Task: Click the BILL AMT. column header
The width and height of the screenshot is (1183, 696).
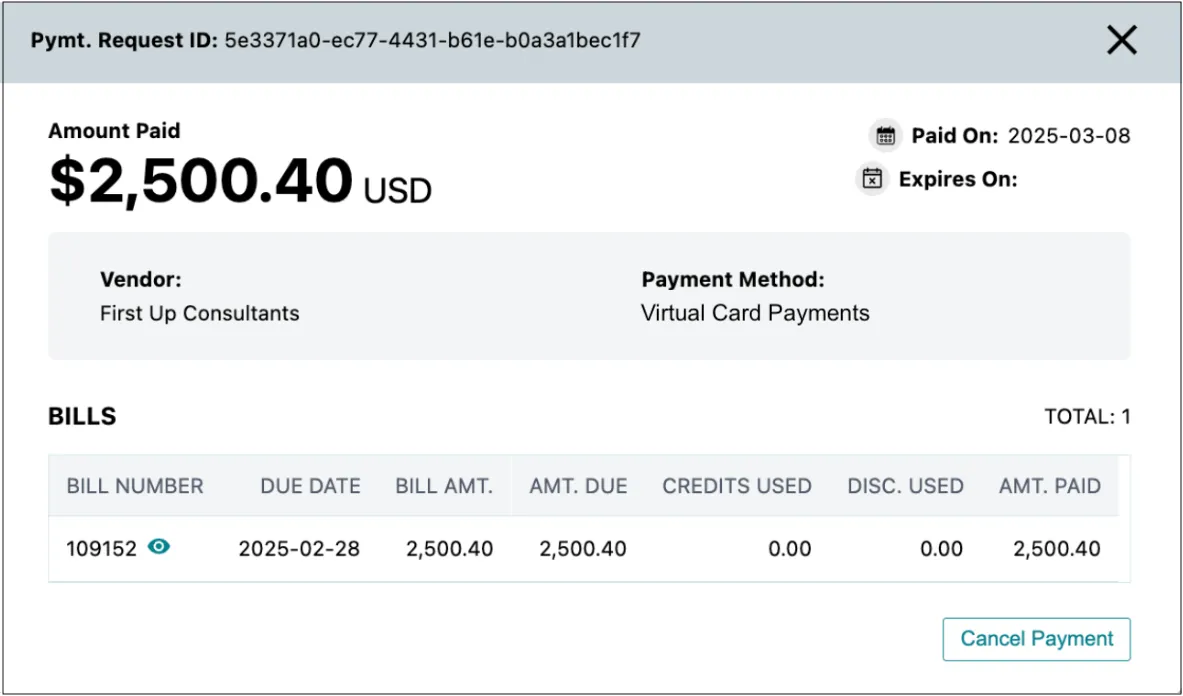Action: point(444,486)
